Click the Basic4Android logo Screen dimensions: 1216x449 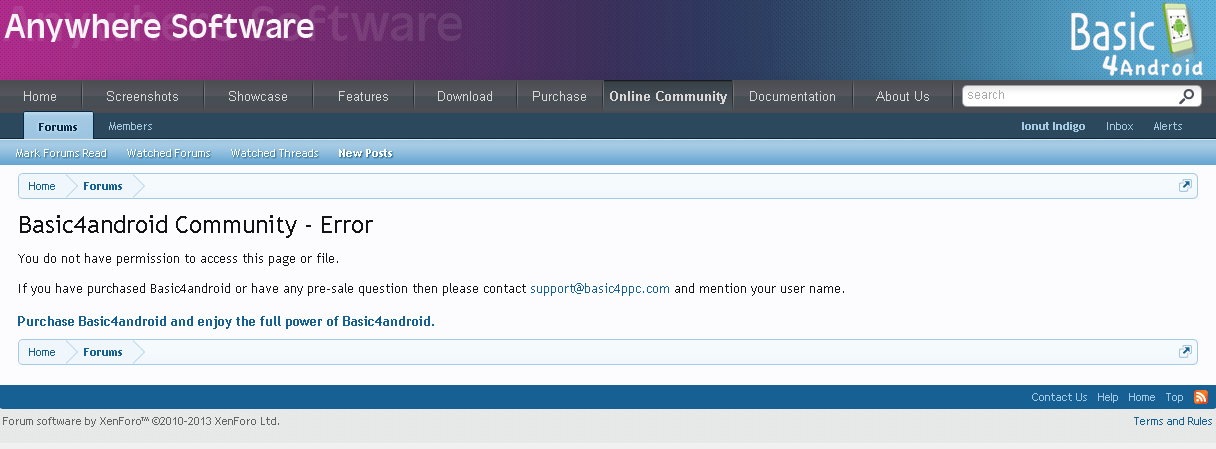1137,40
